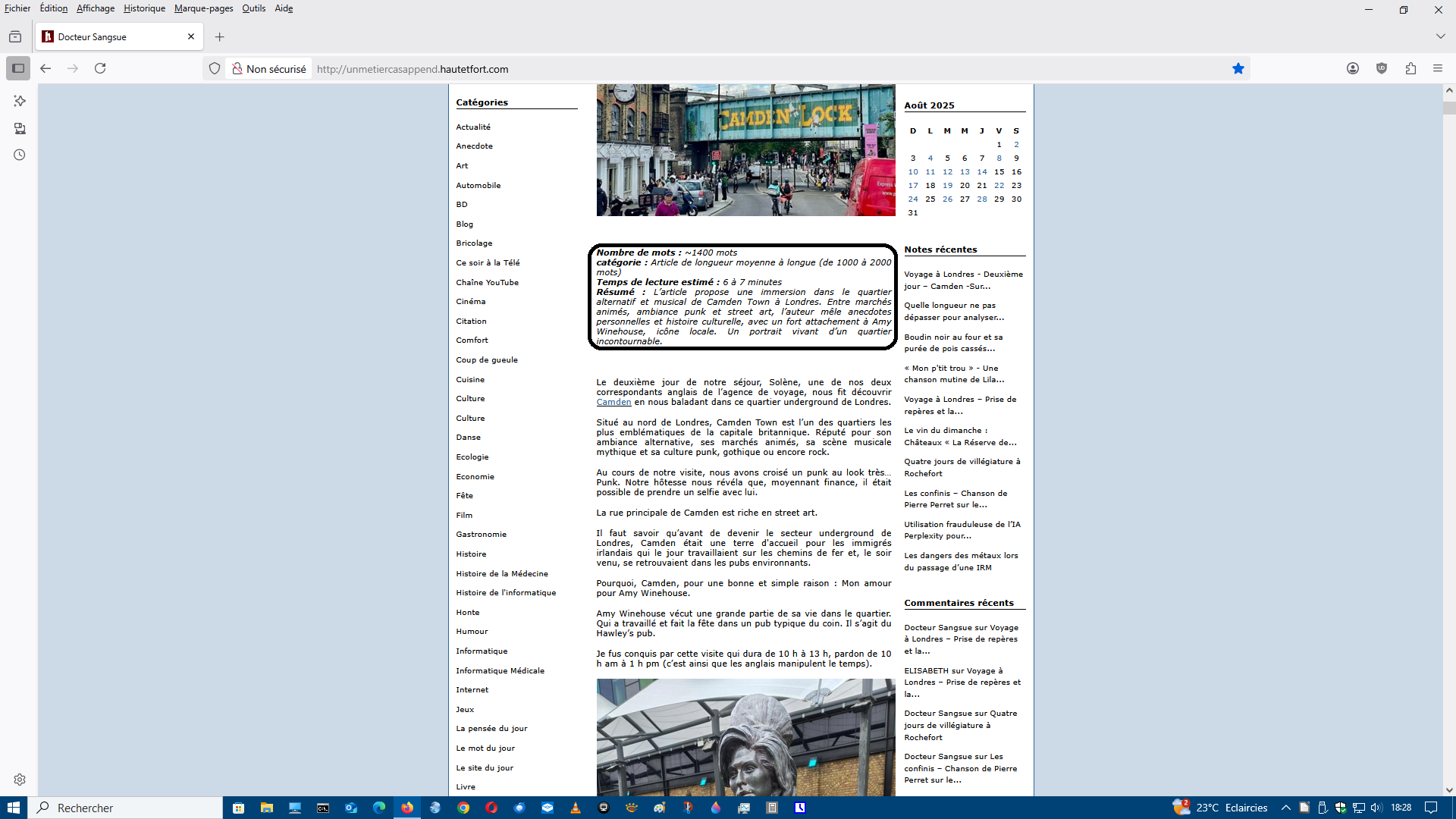Click the tracking protection shield icon
1456x819 pixels.
point(215,69)
